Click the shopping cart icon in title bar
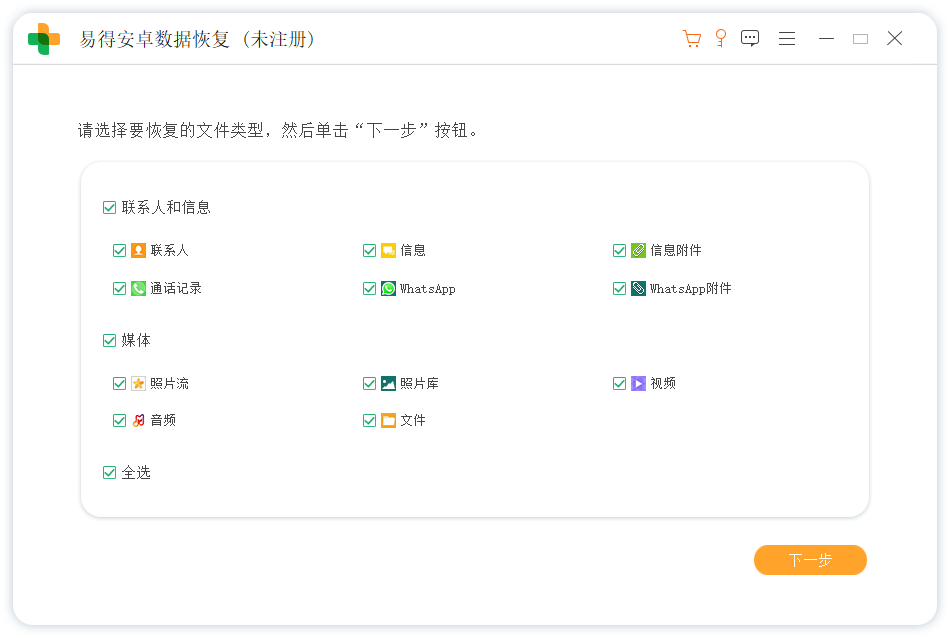Viewport: 950px width, 638px height. (x=691, y=38)
